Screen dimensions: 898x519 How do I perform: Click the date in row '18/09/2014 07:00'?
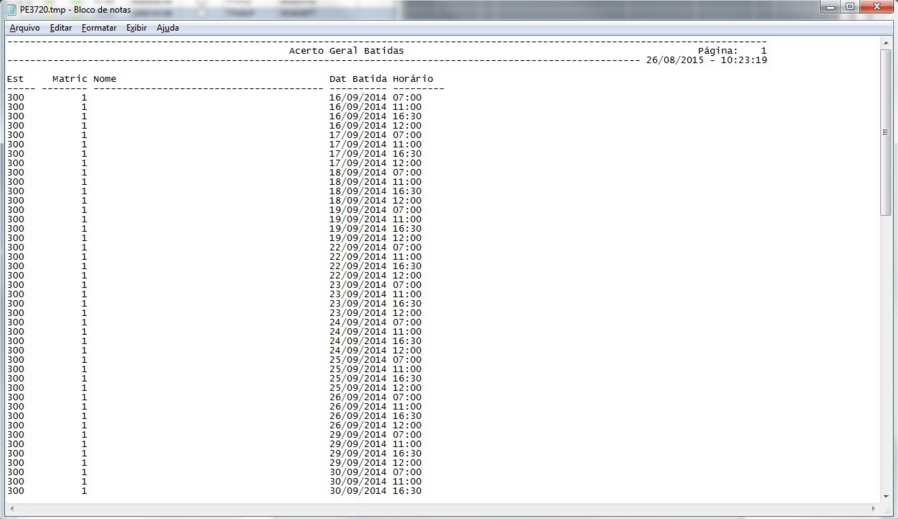click(358, 172)
